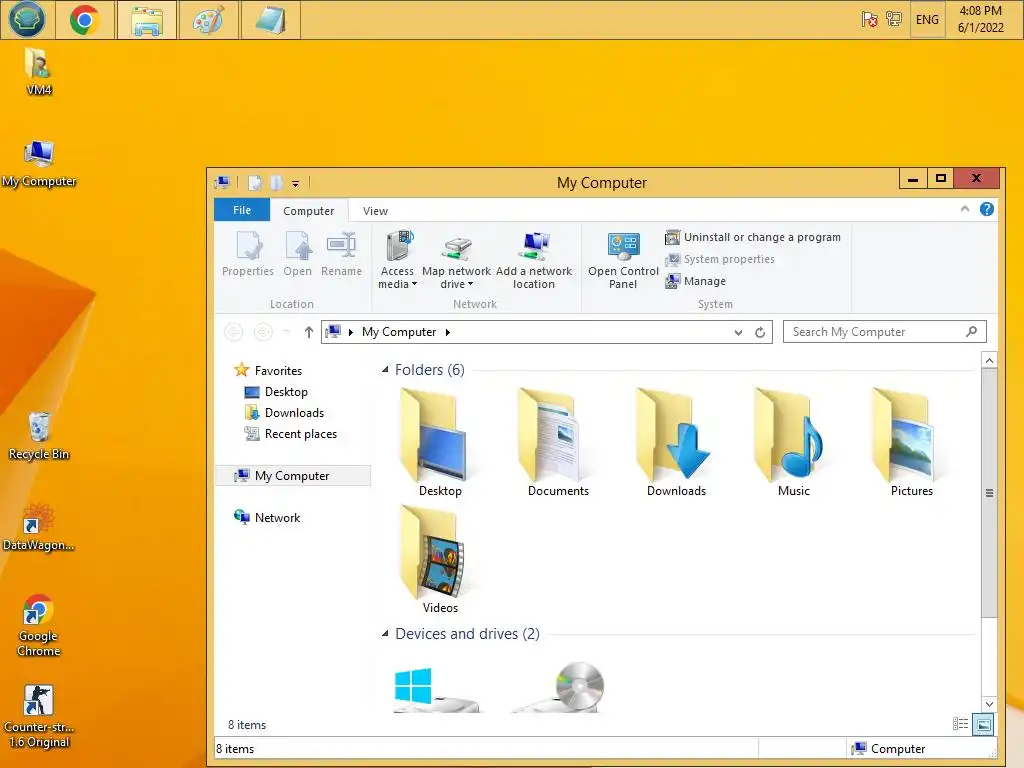The width and height of the screenshot is (1024, 768).
Task: Click the arrow before My Computer breadcrumb
Action: (351, 332)
